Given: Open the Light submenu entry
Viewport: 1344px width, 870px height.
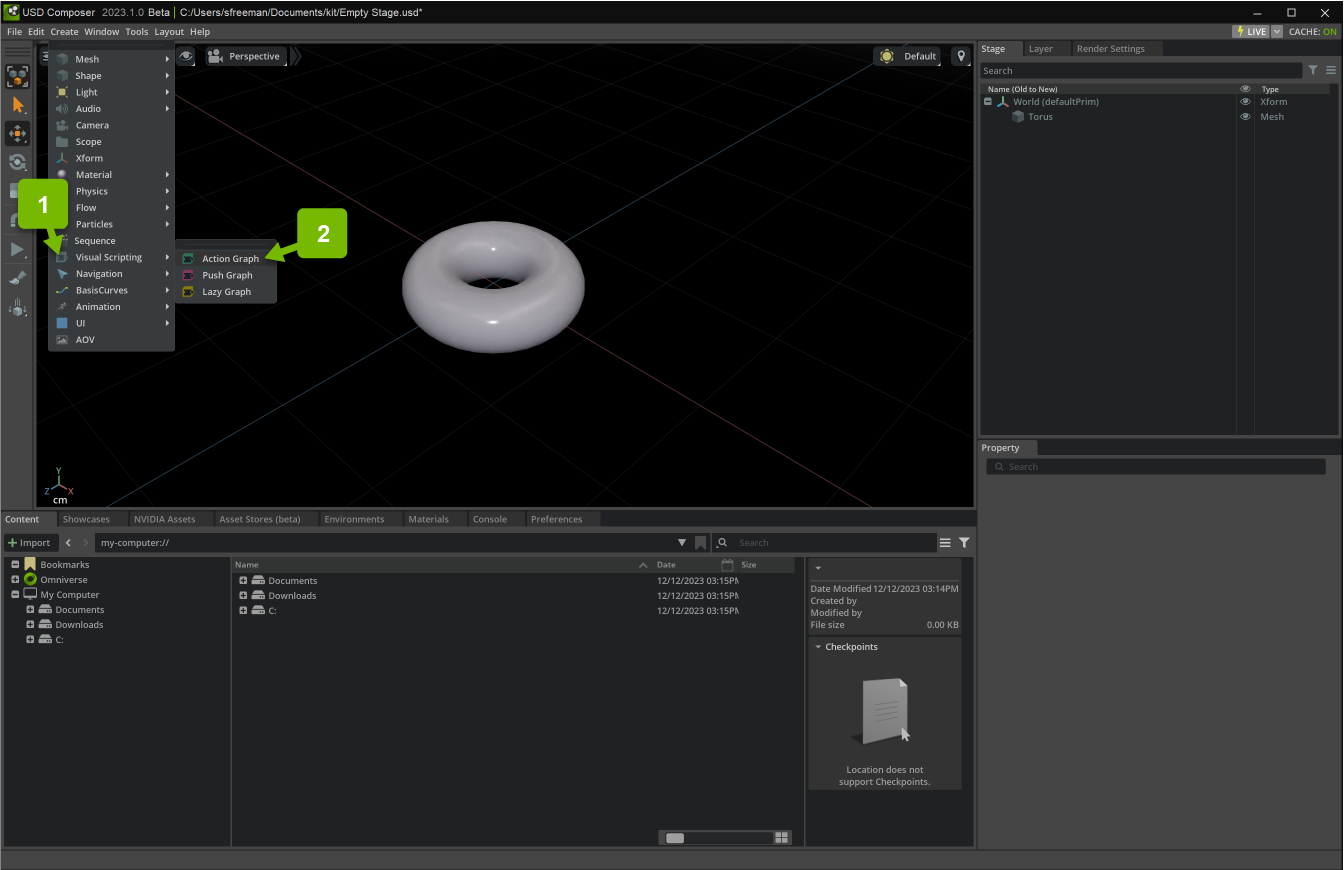Looking at the screenshot, I should click(x=112, y=92).
